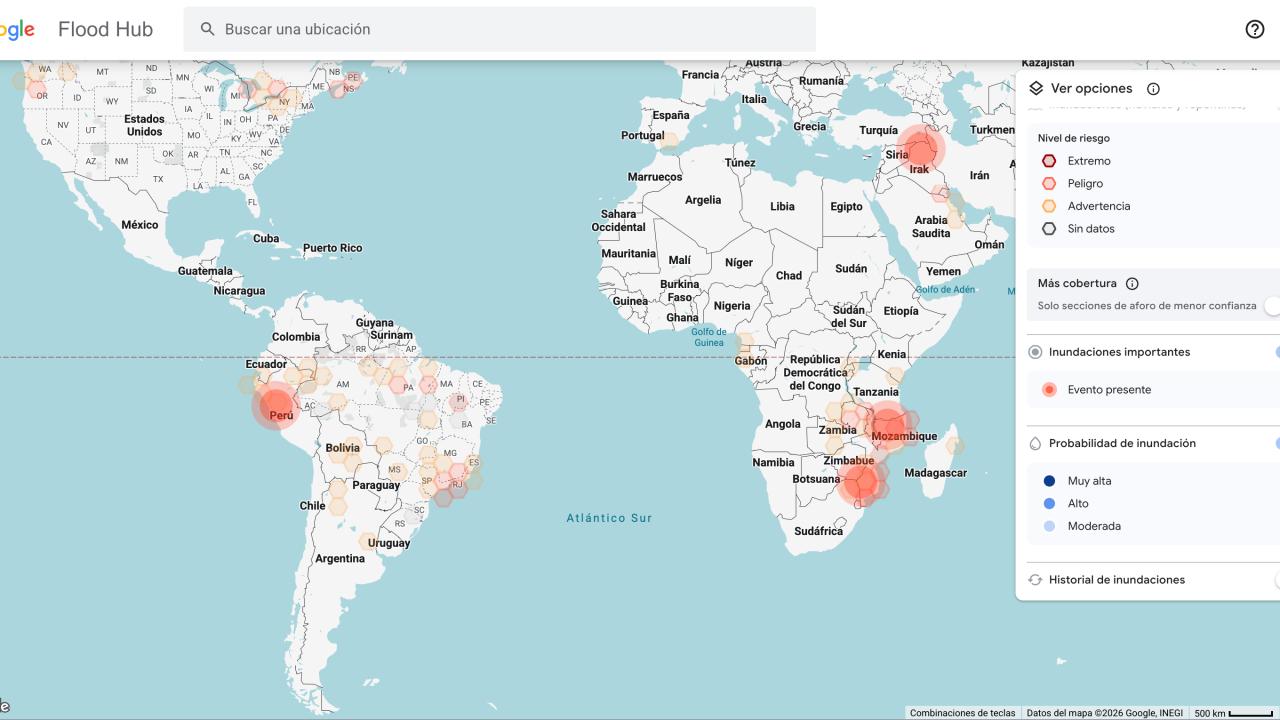Click the layers icon beside Ver opciones
Viewport: 1280px width, 720px height.
1036,88
